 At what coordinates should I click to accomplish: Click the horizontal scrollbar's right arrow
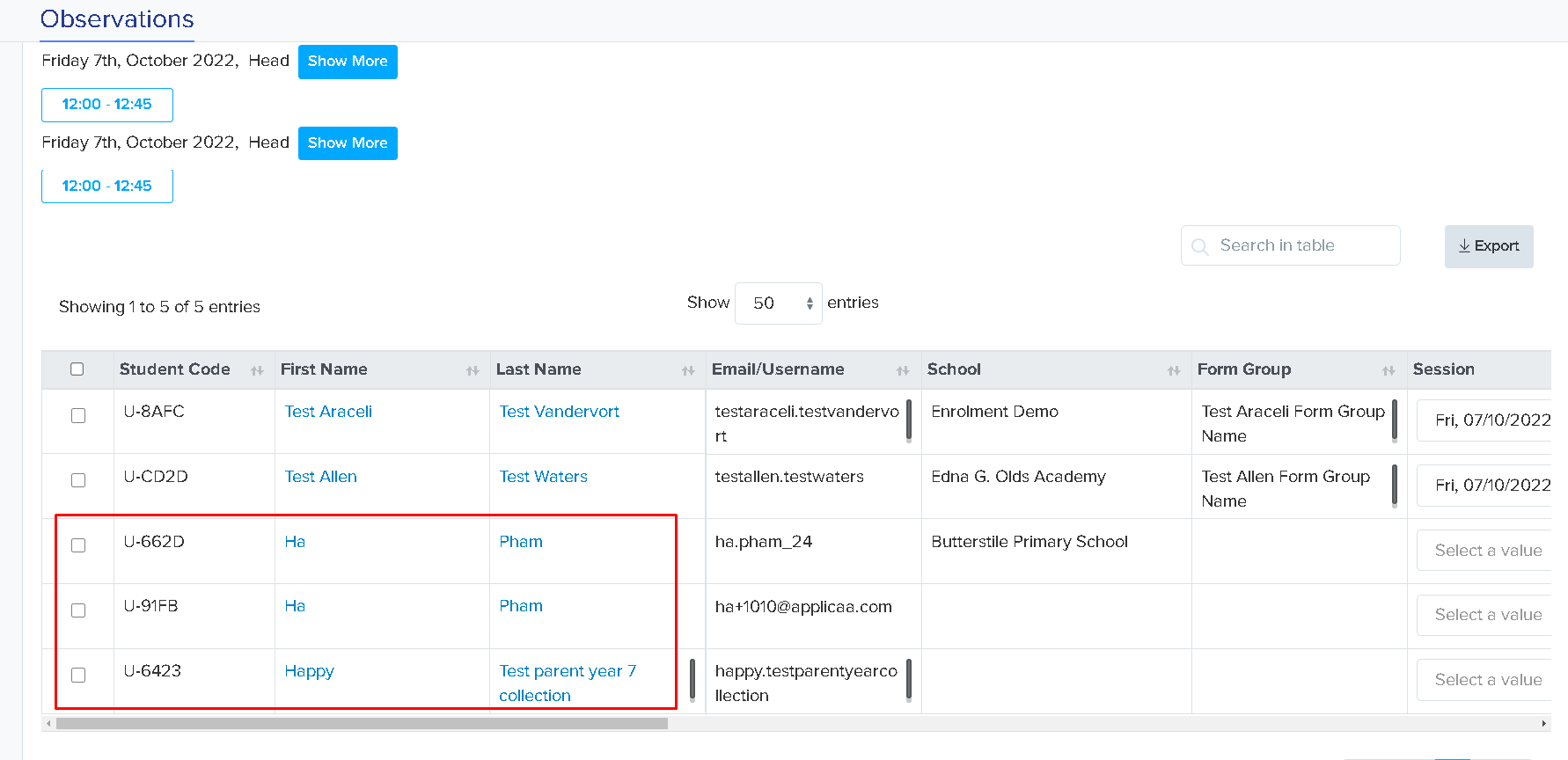(1543, 724)
